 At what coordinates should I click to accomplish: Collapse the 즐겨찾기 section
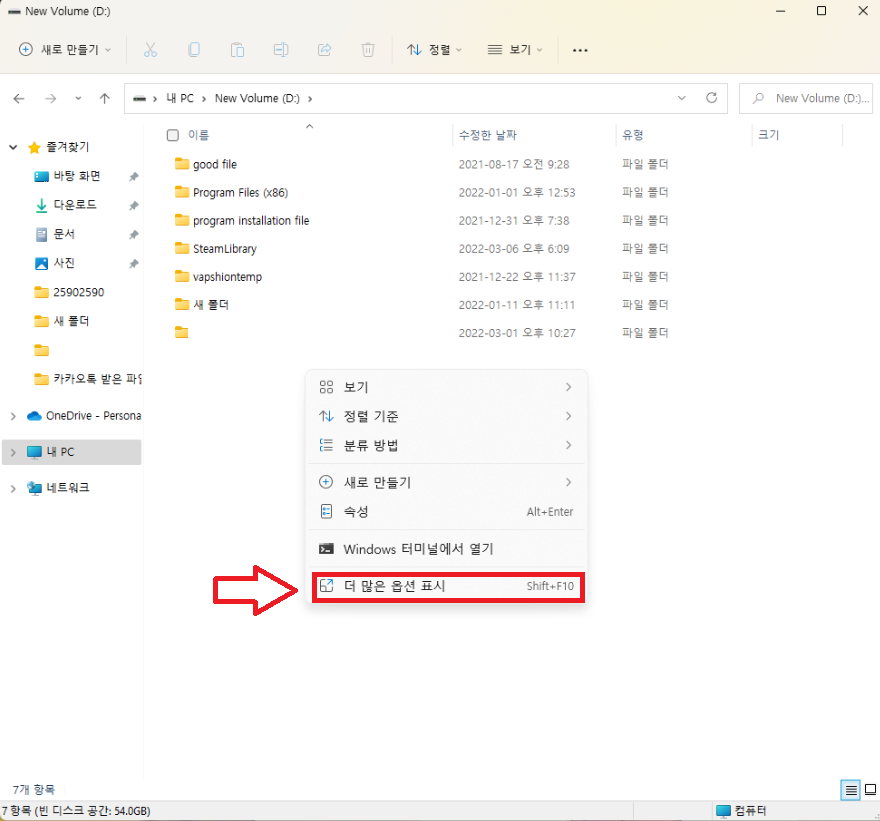(13, 148)
